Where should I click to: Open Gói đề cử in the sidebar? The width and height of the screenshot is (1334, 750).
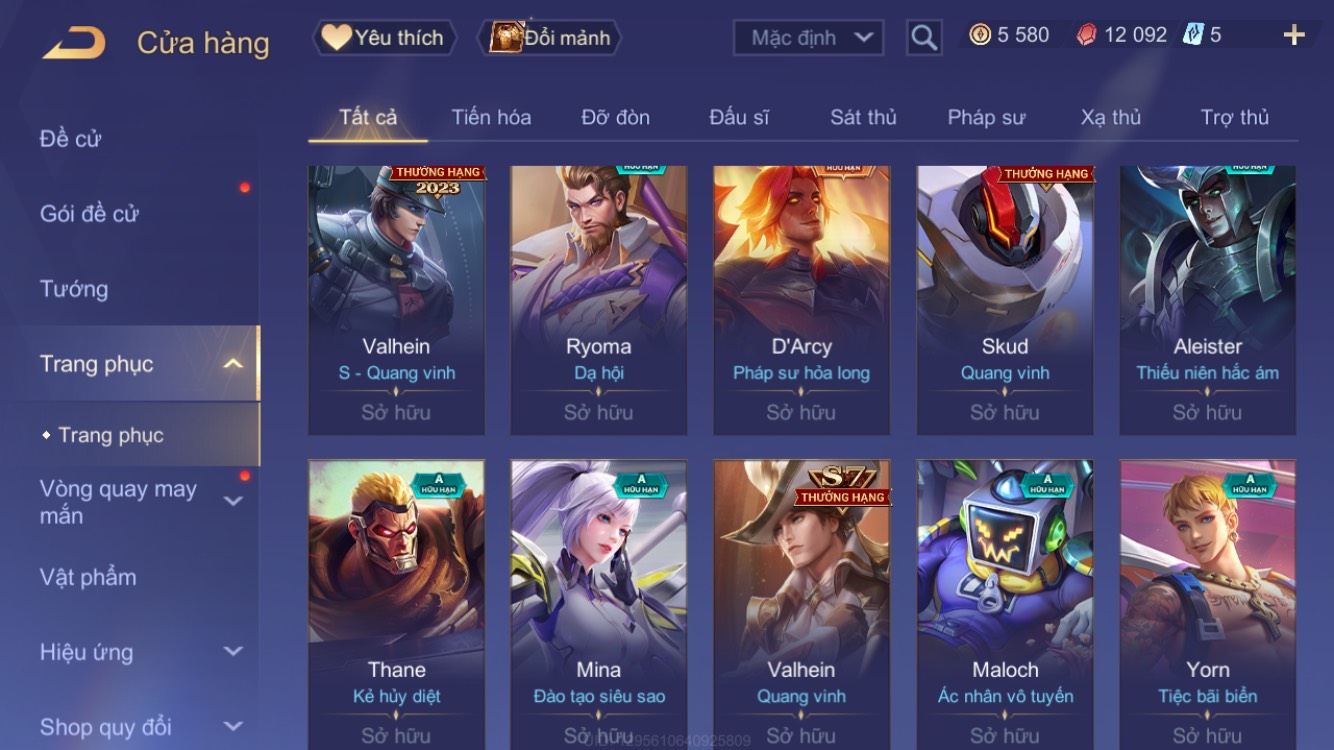tap(89, 213)
